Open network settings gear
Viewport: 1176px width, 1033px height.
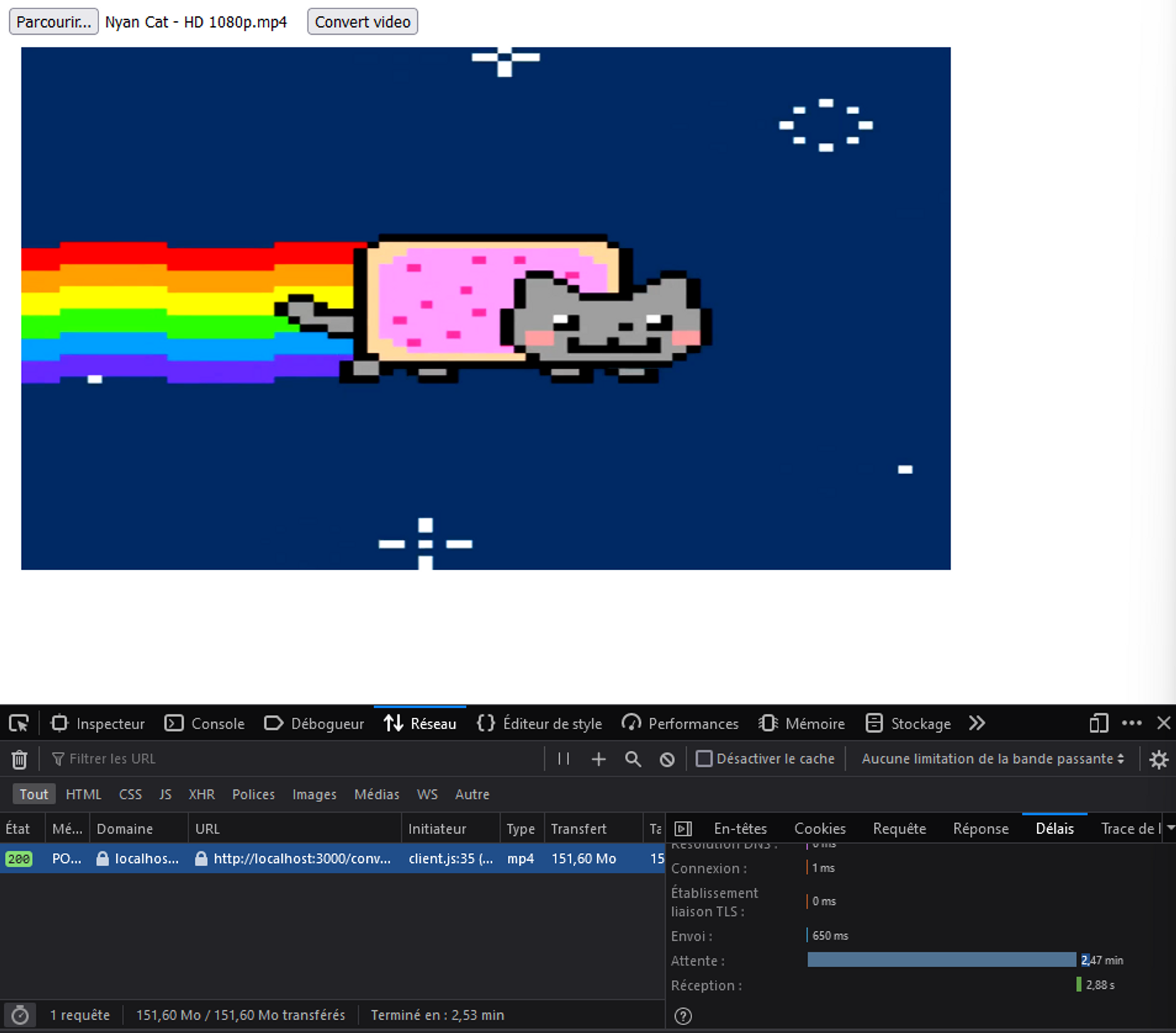1159,760
